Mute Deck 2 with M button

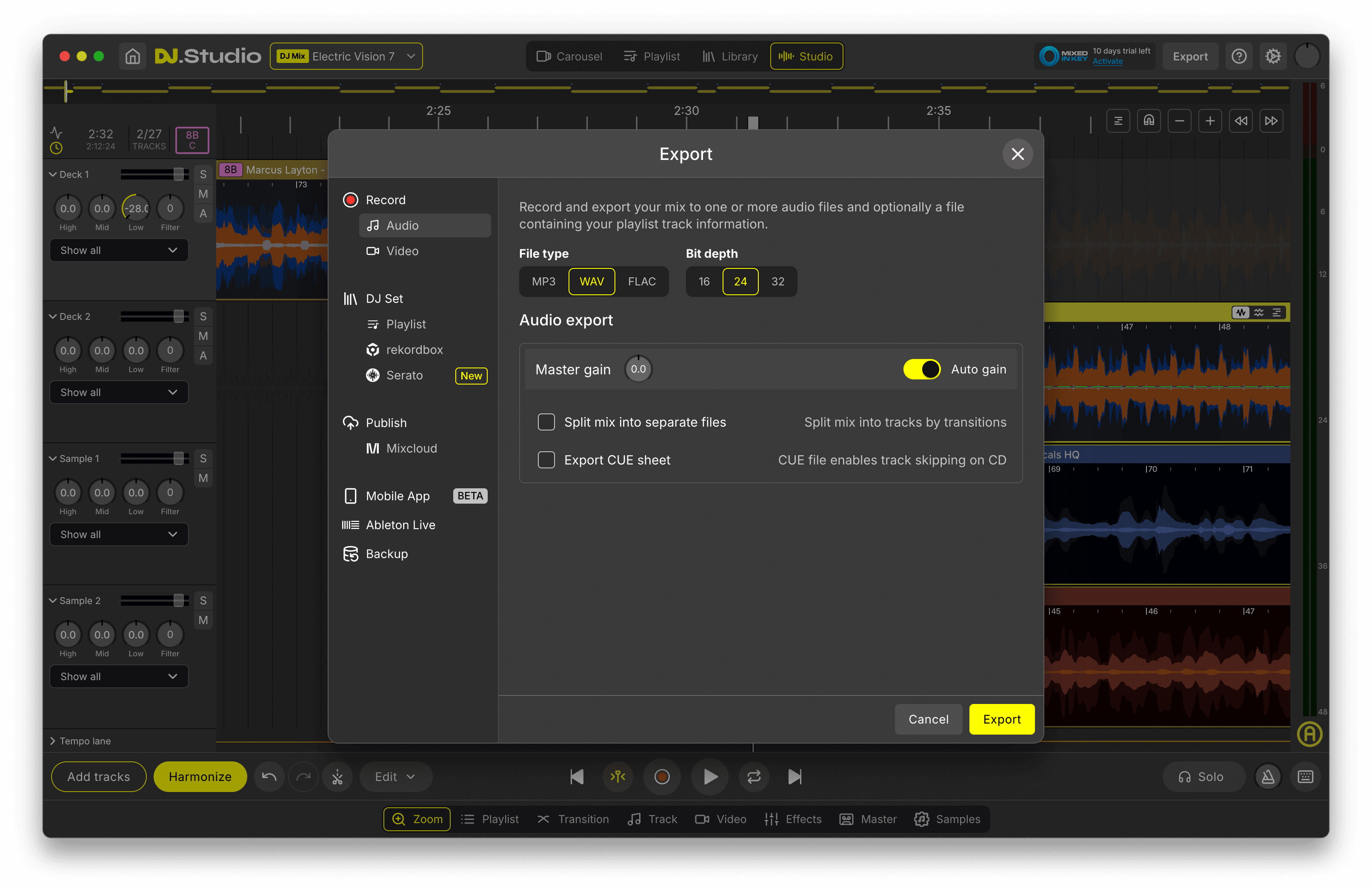203,336
